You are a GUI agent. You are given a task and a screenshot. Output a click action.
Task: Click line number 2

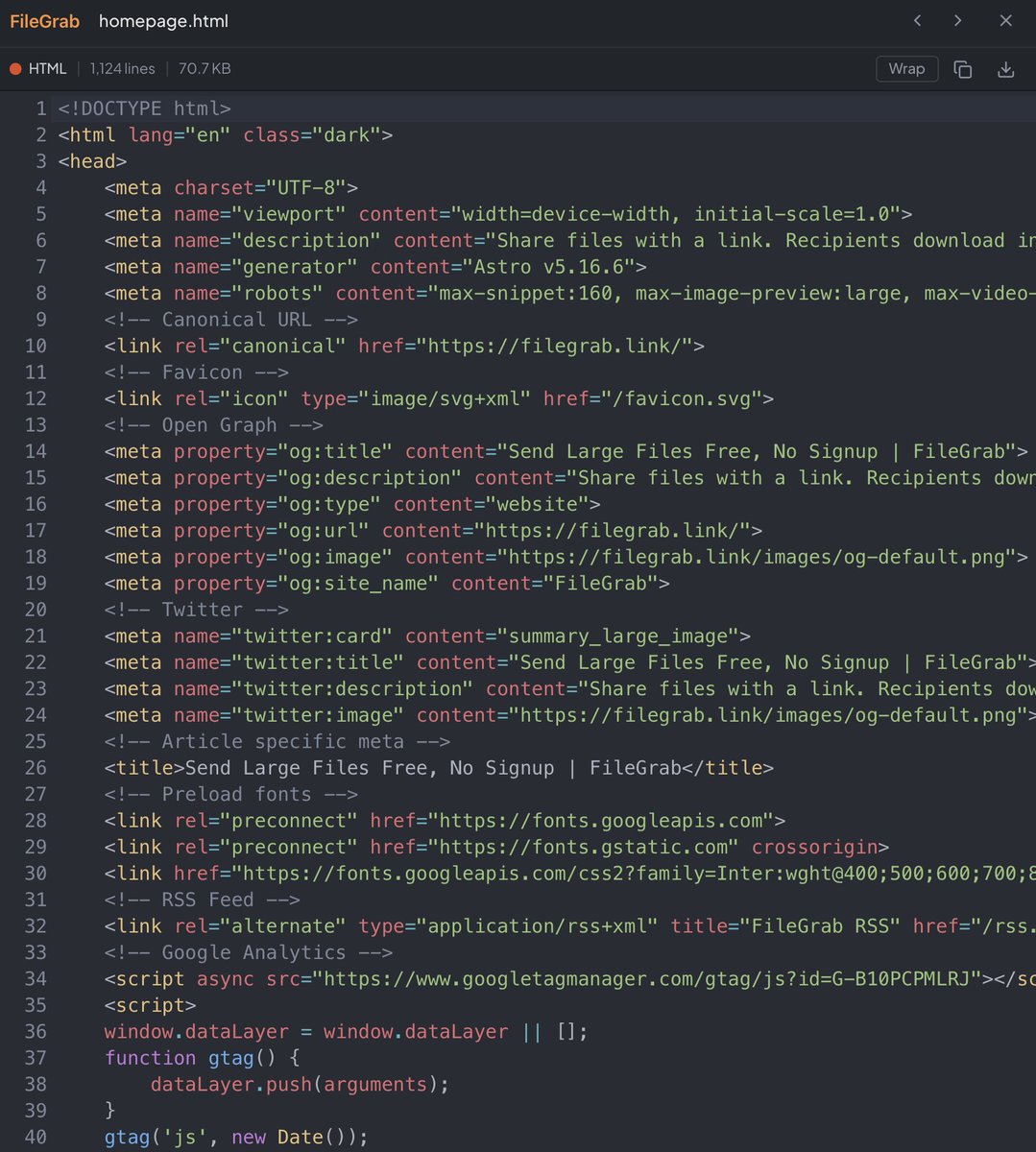40,135
